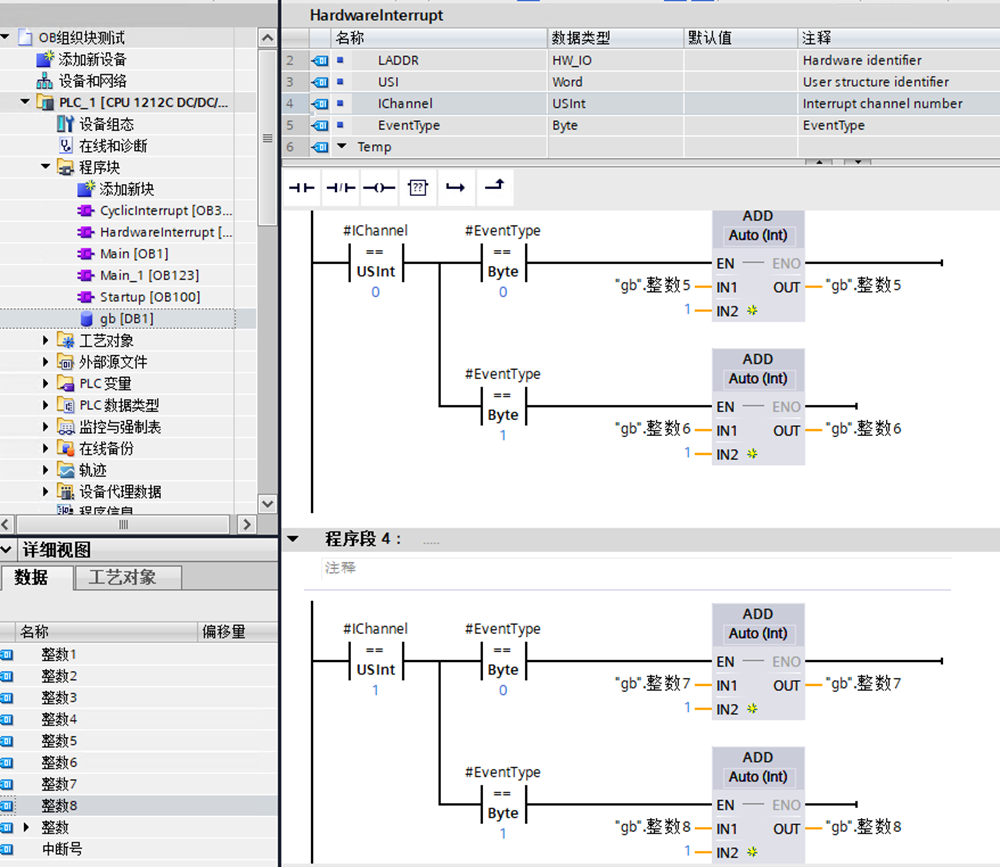Insert a normally closed contact
The height and width of the screenshot is (867, 1000).
click(340, 187)
